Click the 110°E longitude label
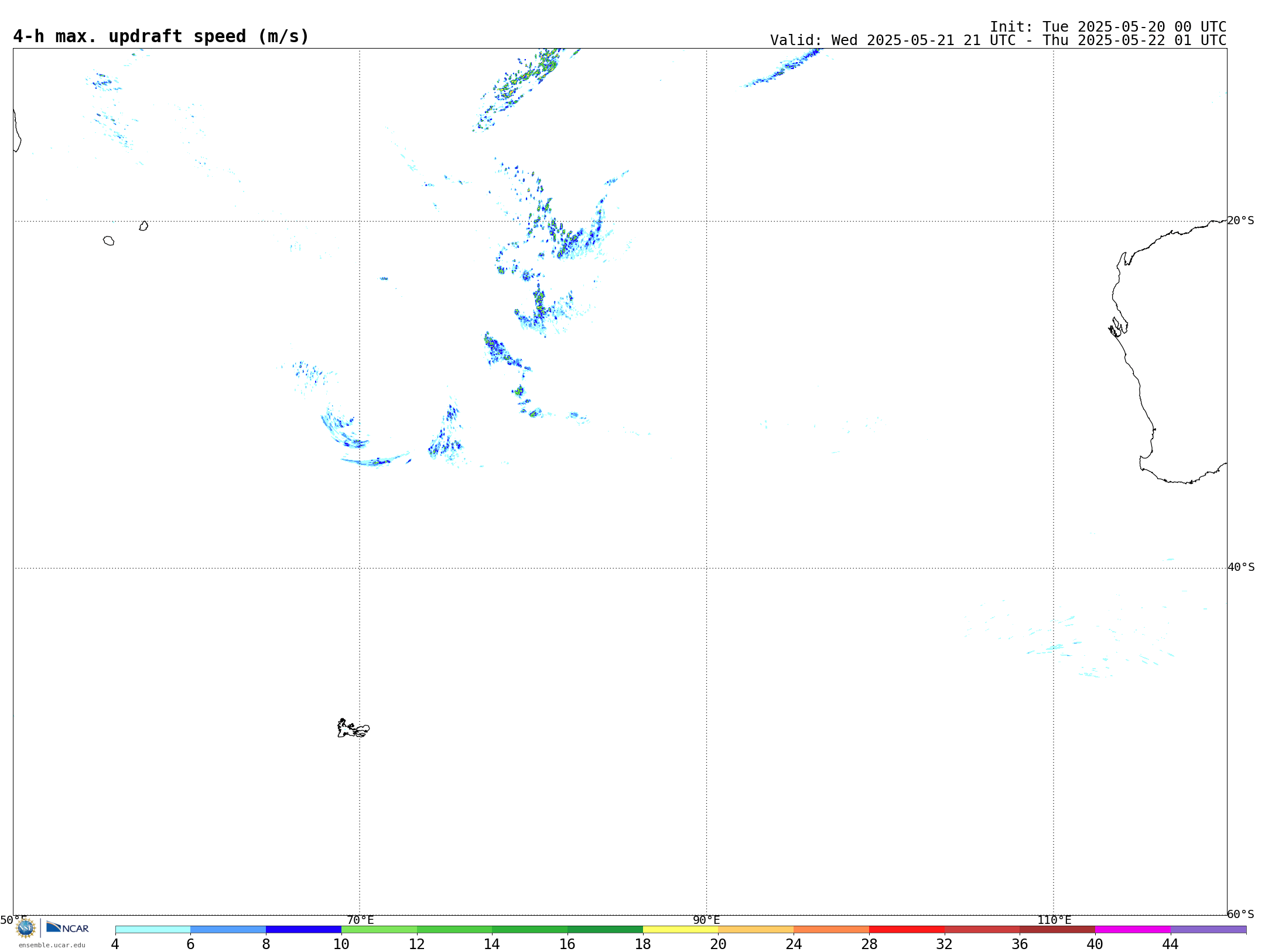The height and width of the screenshot is (952, 1265). click(1054, 920)
